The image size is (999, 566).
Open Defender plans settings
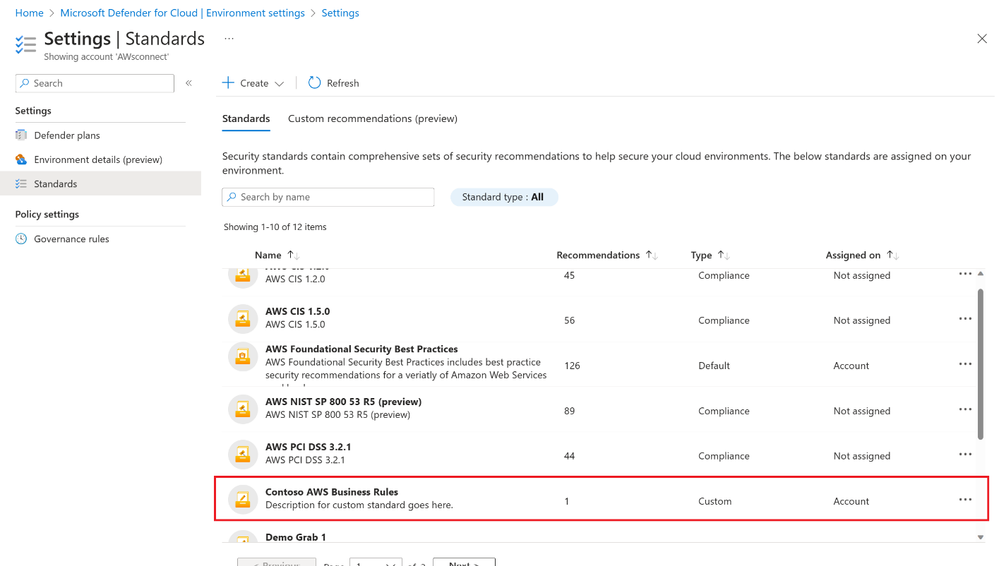tap(67, 135)
